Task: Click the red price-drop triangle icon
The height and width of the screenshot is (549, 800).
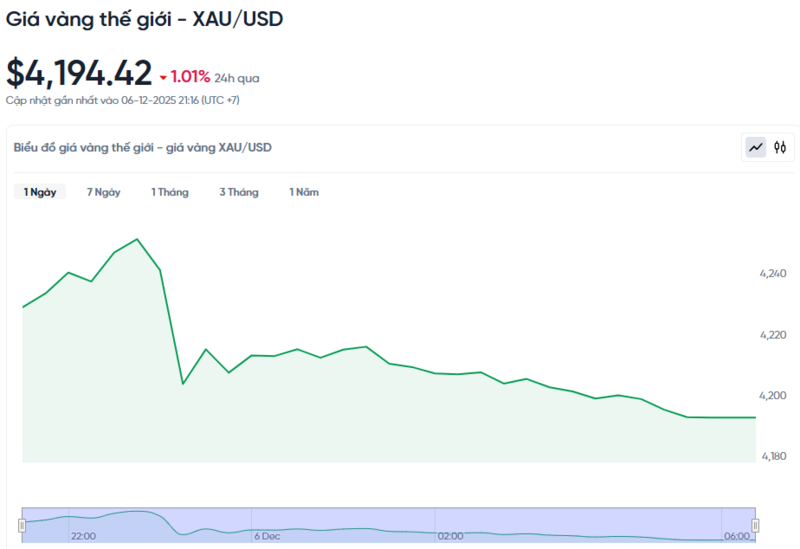Action: pos(163,76)
